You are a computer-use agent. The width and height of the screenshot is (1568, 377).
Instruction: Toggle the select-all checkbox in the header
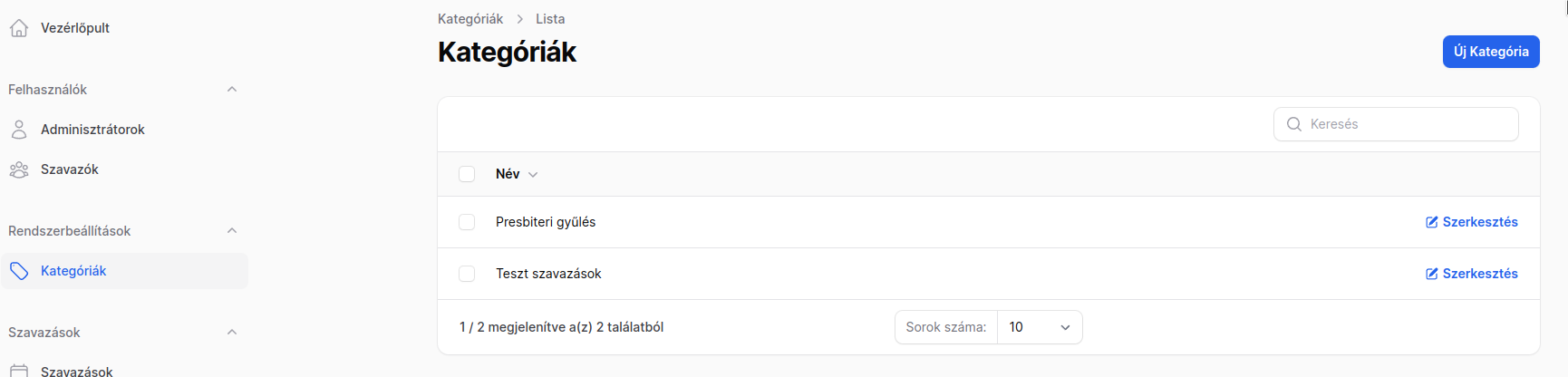click(467, 174)
